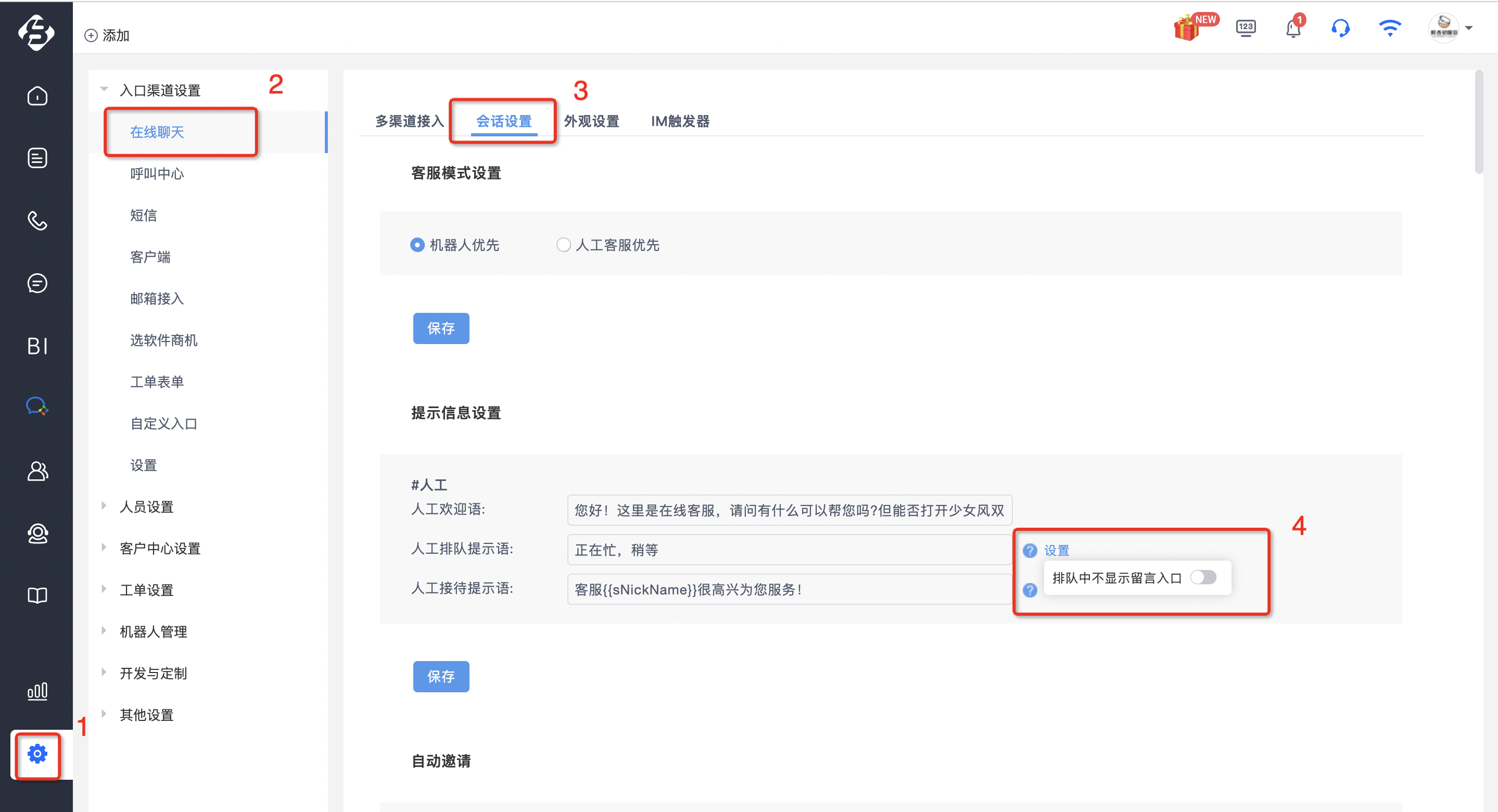Screen dimensions: 1498x812
Task: Switch to 外观设置 tab
Action: [591, 121]
